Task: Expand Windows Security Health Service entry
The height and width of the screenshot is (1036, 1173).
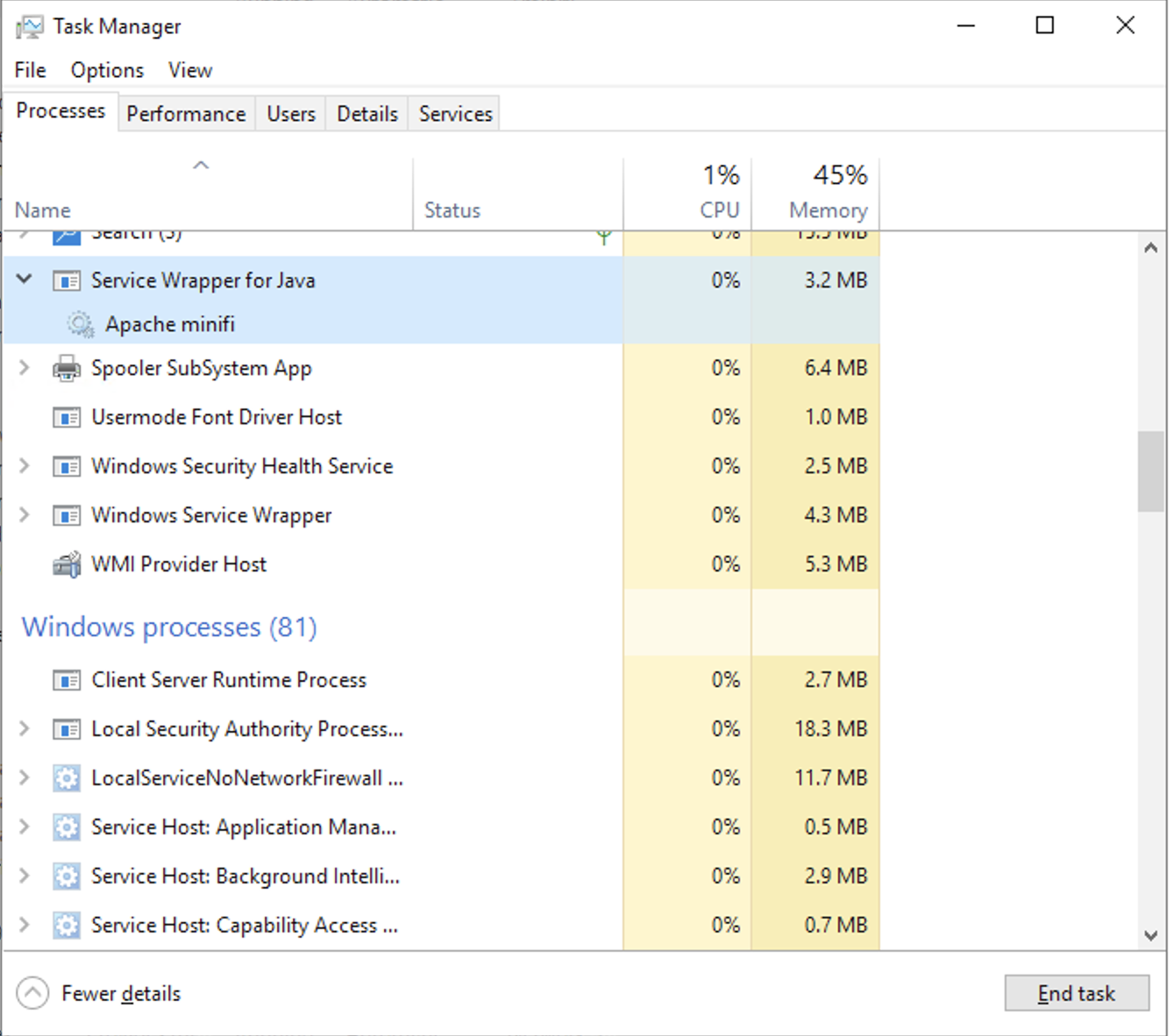Action: (25, 466)
